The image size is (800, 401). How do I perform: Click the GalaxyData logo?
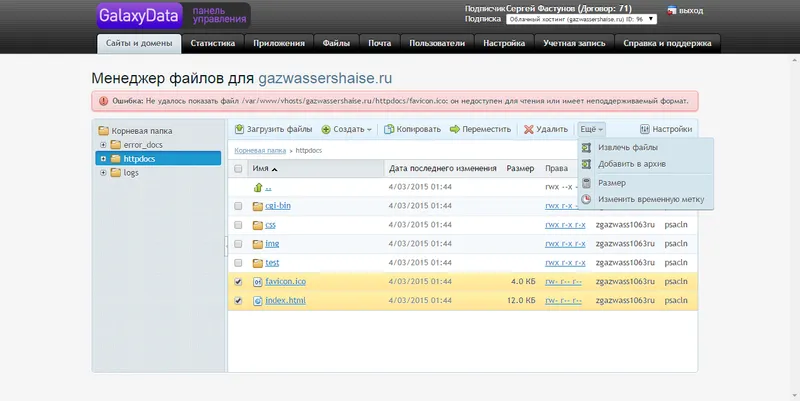tap(139, 15)
